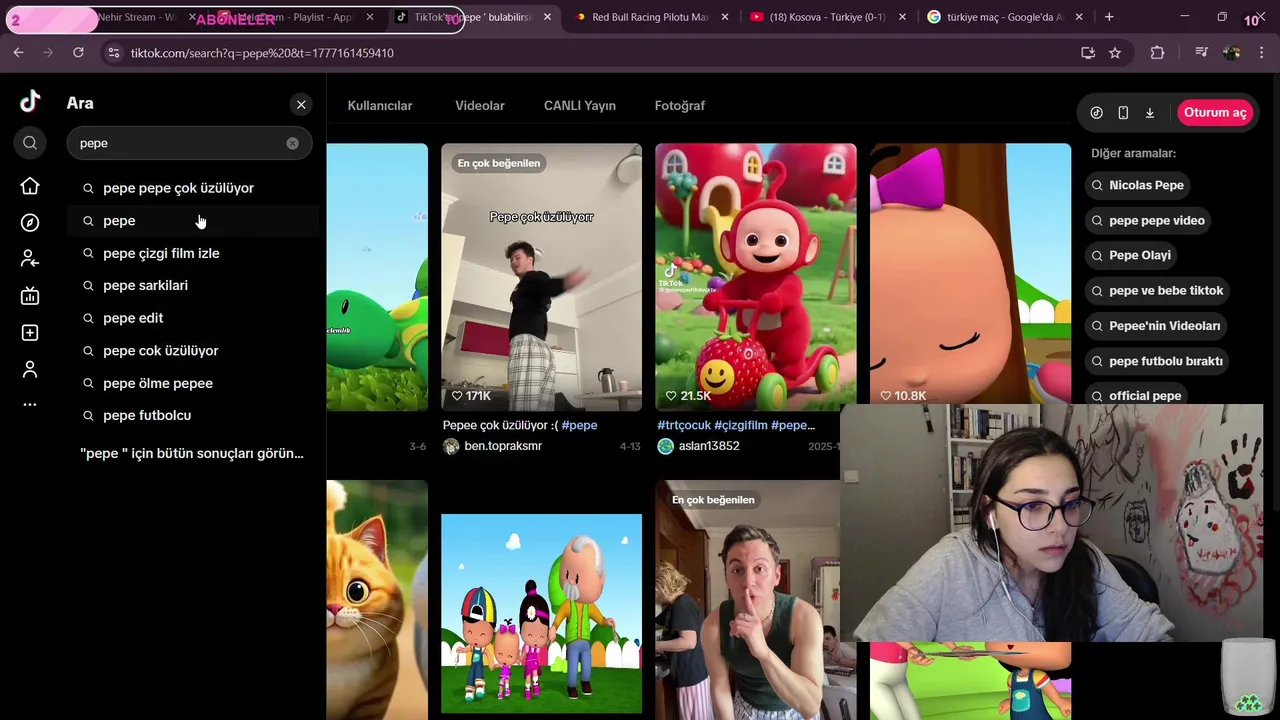Search for 'pepe futbolu bıraktı'
The height and width of the screenshot is (720, 1280).
[1157, 361]
